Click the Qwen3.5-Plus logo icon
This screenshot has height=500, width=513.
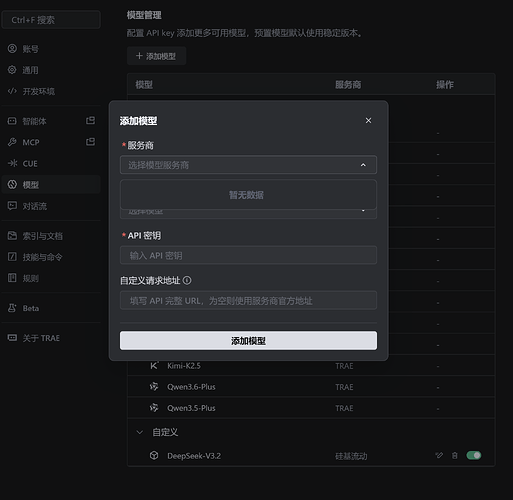point(154,408)
